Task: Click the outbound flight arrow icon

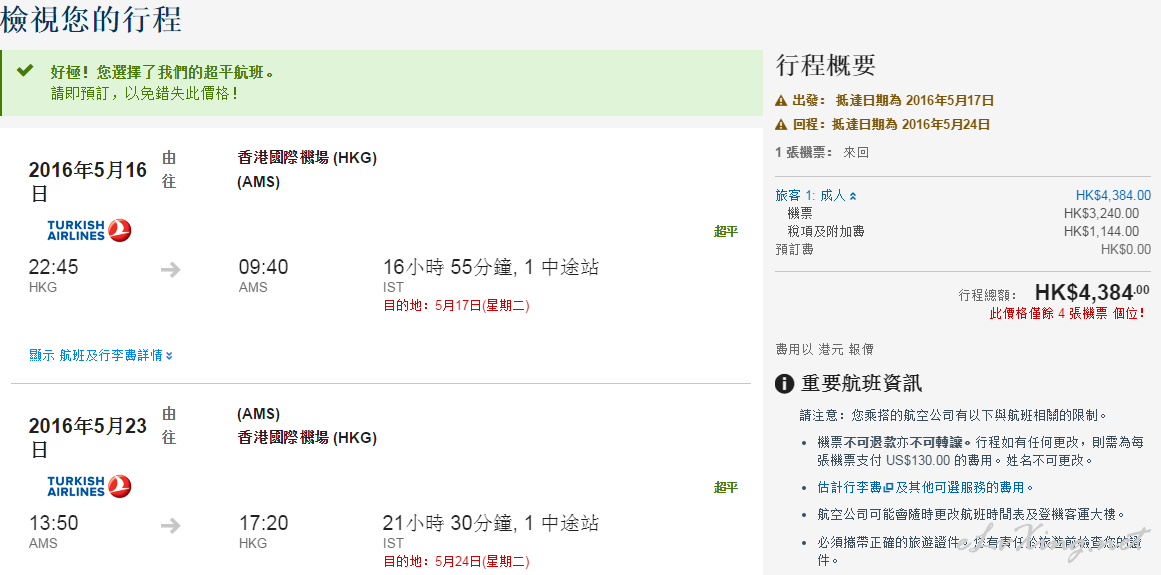Action: (x=170, y=269)
